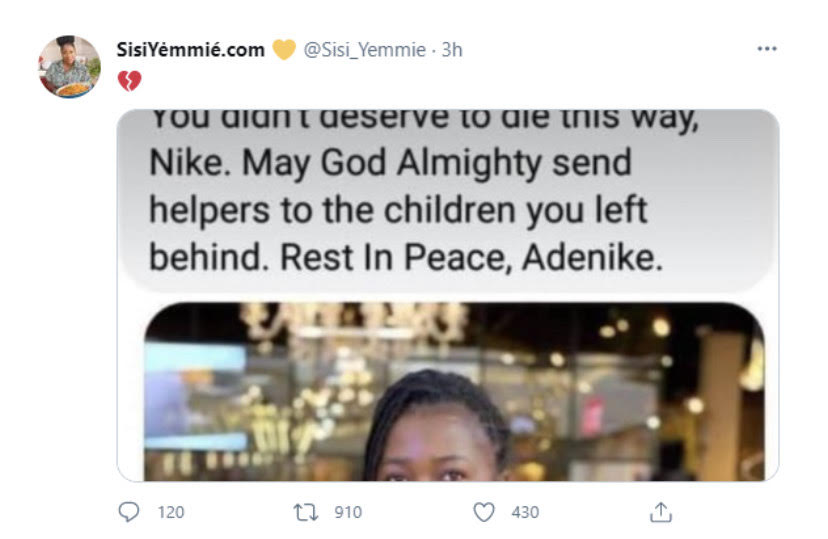Open the share icon for this tweet
Screen dimensions: 828x539
pyautogui.click(x=660, y=512)
